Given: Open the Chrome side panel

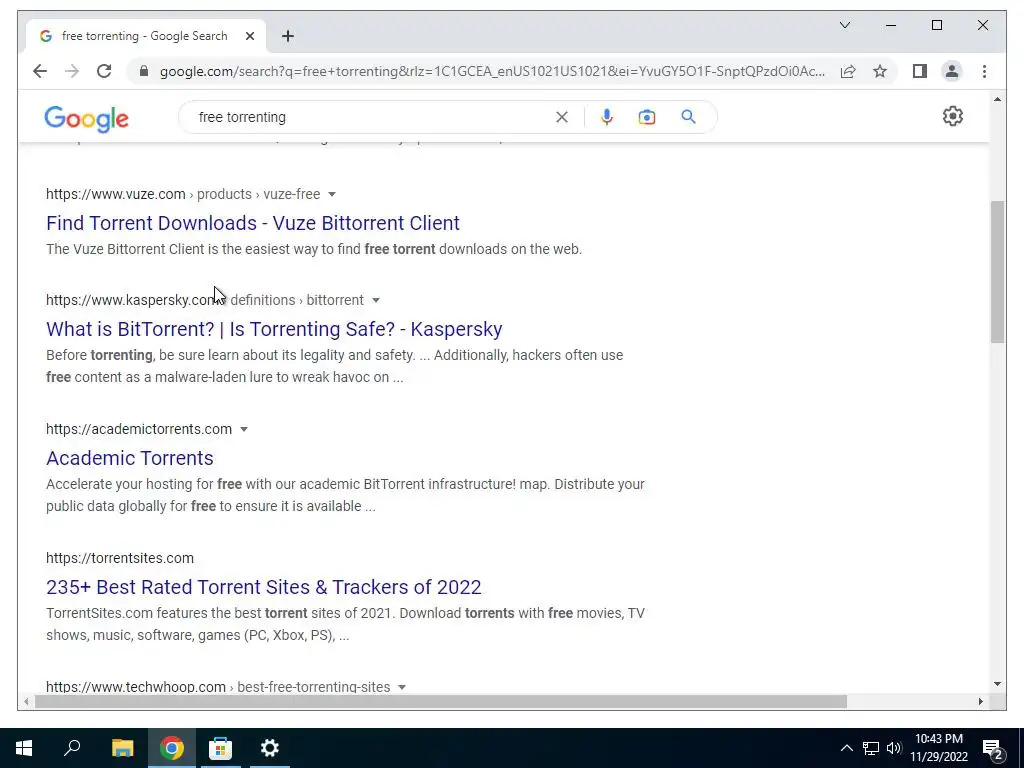Looking at the screenshot, I should click(920, 71).
